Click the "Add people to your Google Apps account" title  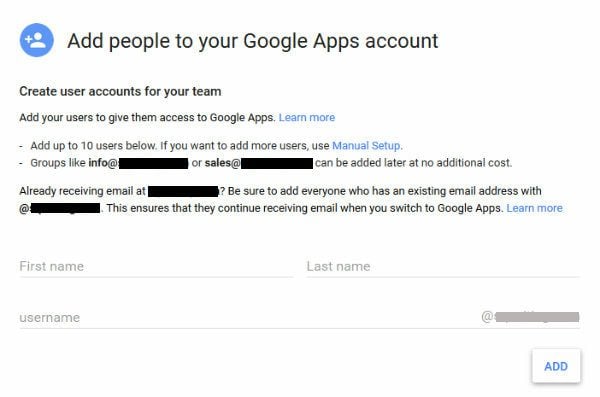(x=253, y=41)
